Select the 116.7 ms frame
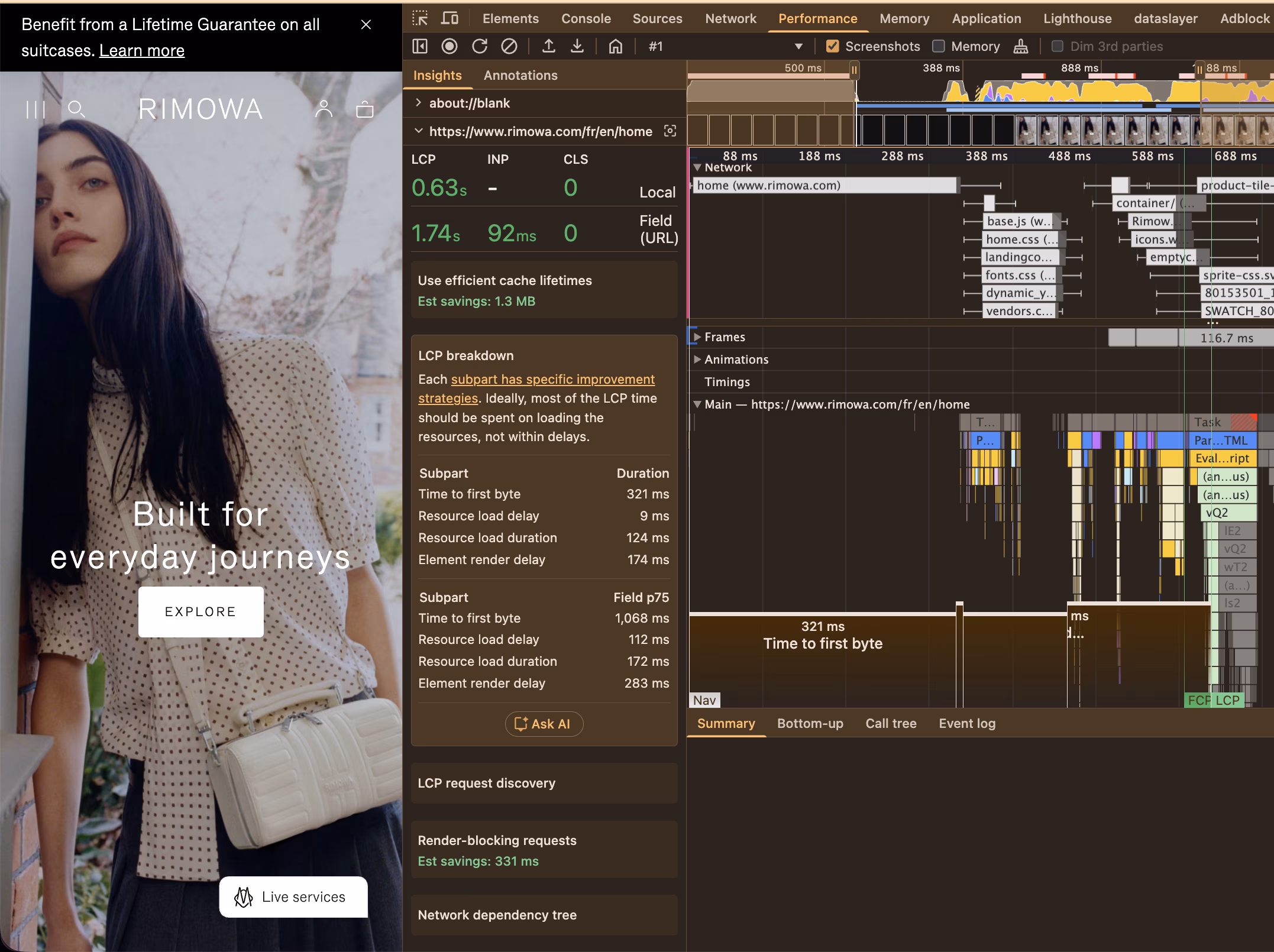 pyautogui.click(x=1226, y=338)
